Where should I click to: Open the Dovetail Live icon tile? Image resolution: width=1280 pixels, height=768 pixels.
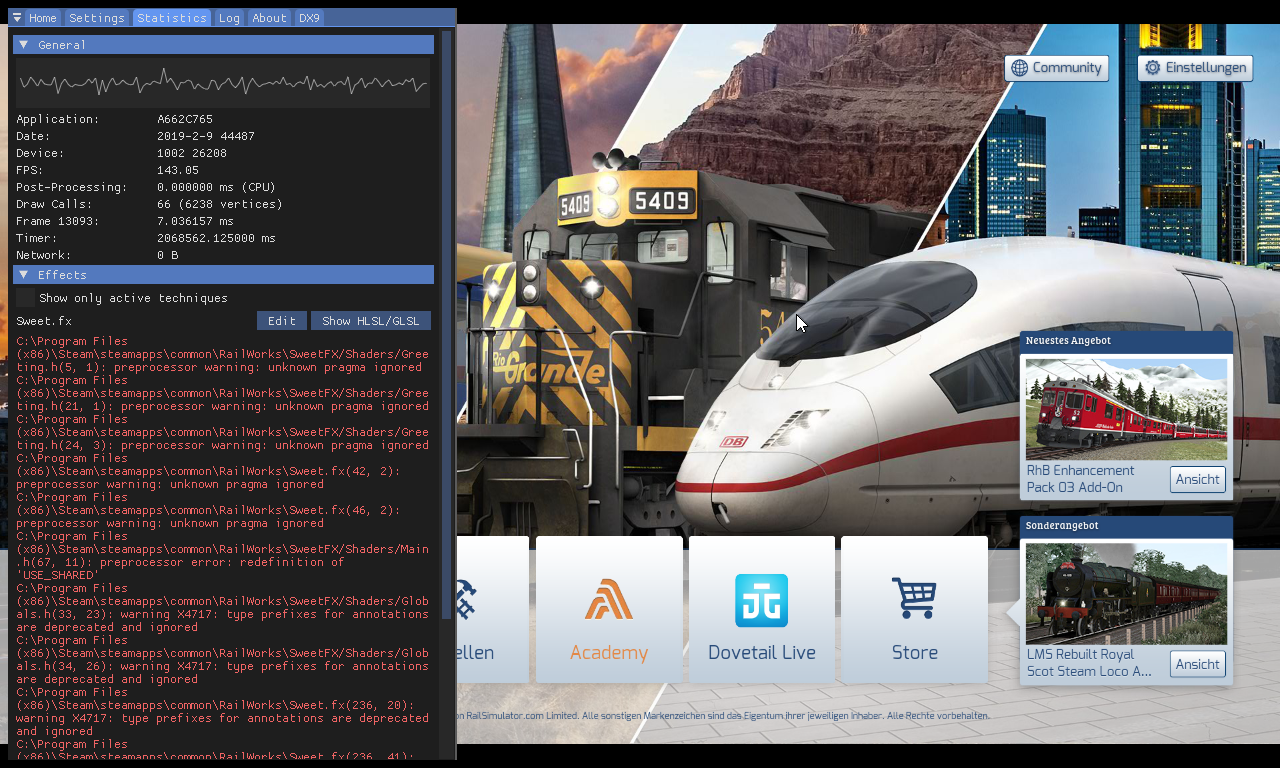(761, 600)
